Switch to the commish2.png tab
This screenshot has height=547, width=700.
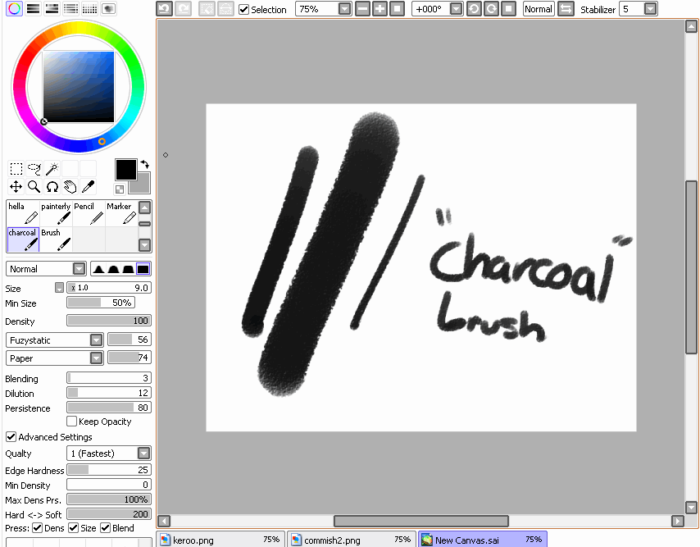[351, 540]
